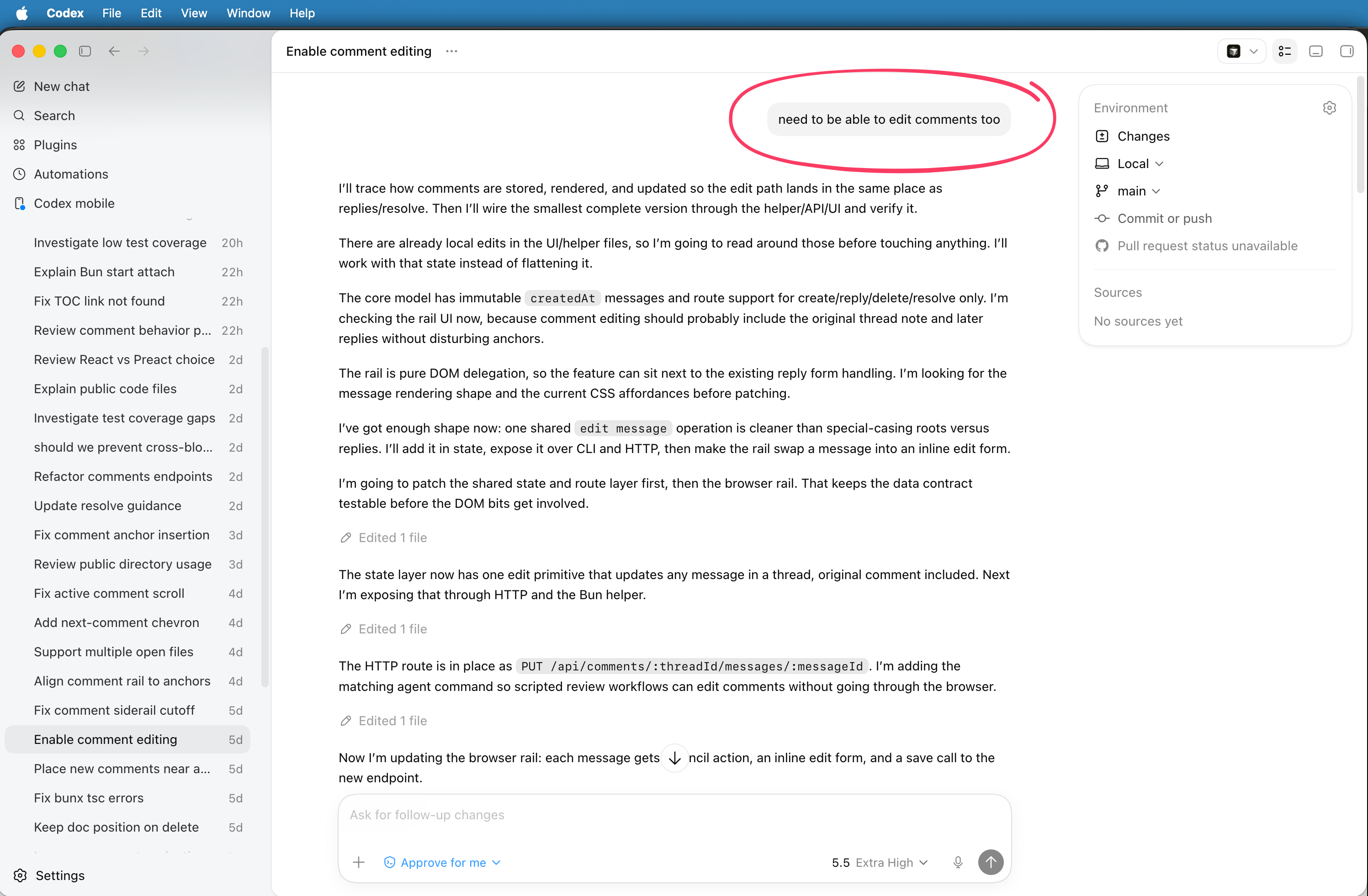The width and height of the screenshot is (1368, 896).
Task: Open Keep doc position on delete chat
Action: pos(127,827)
